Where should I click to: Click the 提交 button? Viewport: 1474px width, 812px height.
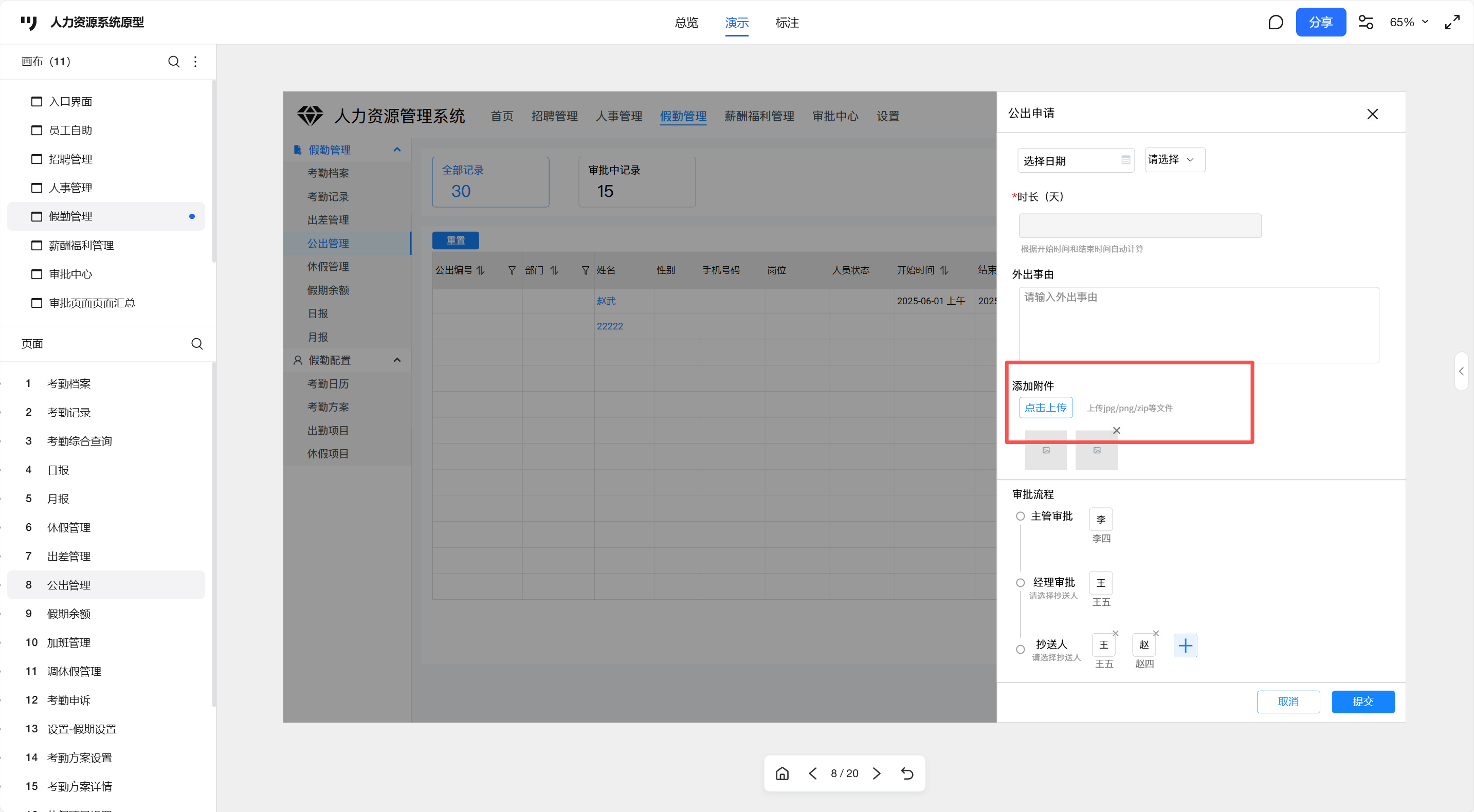1362,702
